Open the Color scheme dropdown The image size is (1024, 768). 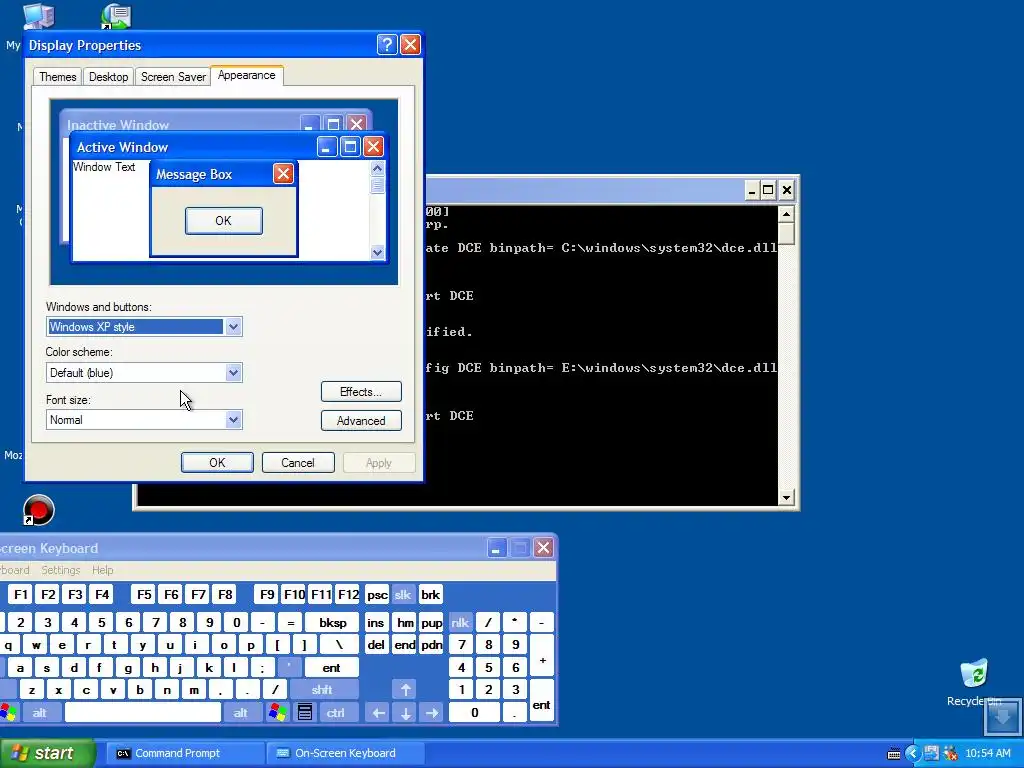click(233, 373)
